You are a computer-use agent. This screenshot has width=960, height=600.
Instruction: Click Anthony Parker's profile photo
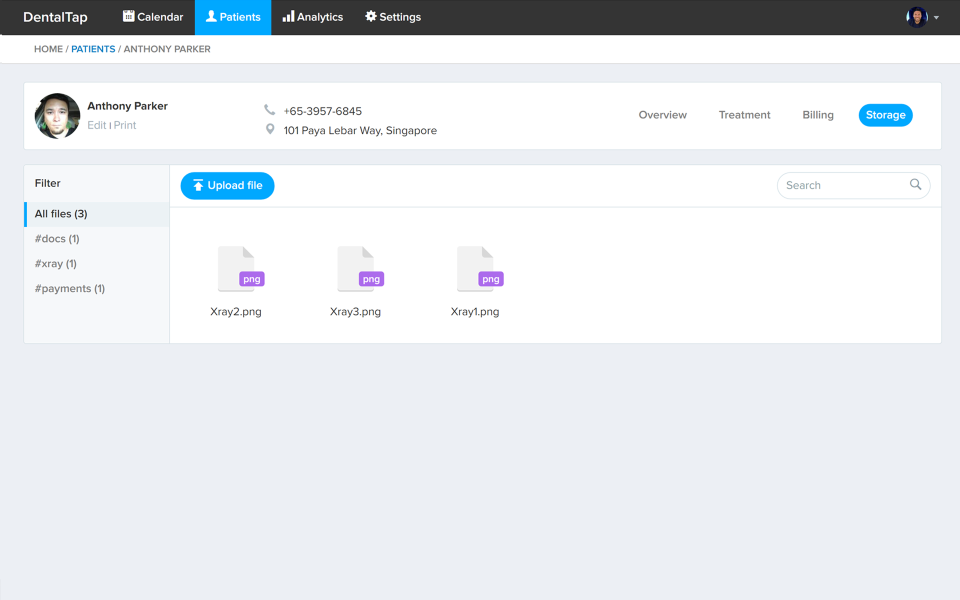(58, 116)
